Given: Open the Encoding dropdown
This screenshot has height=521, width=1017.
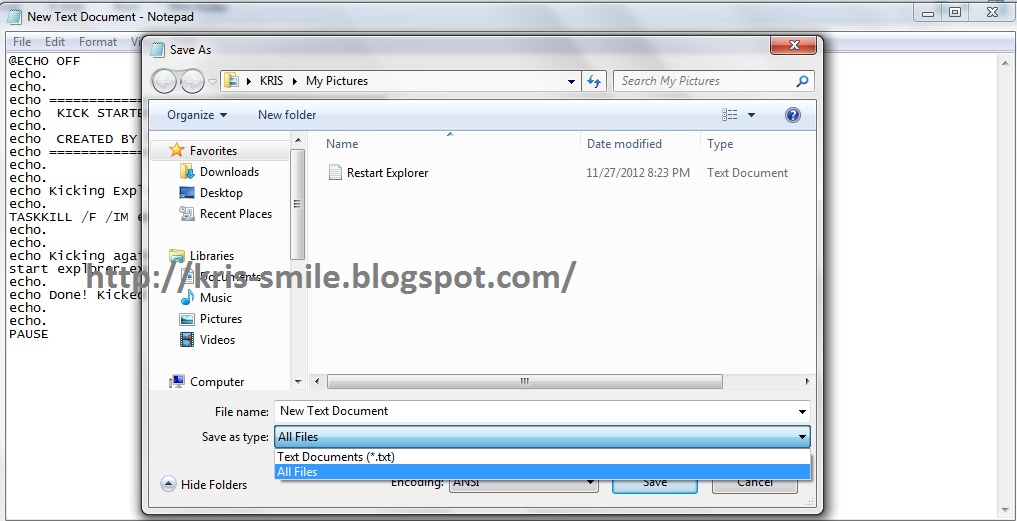Looking at the screenshot, I should coord(524,483).
